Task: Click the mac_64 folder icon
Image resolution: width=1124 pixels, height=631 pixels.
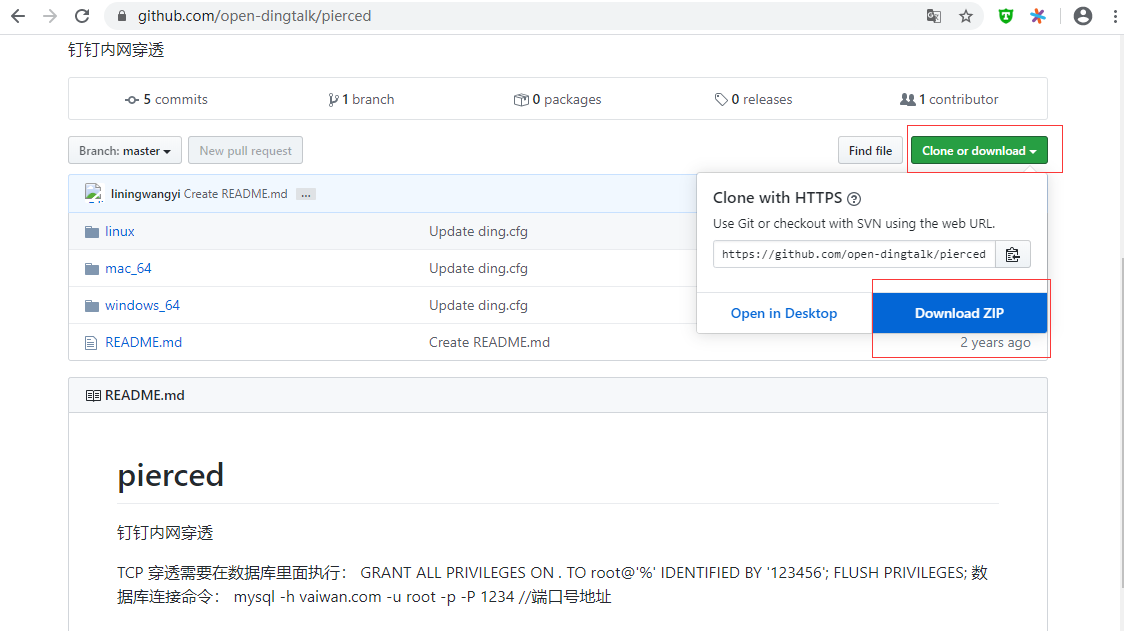Action: 92,269
